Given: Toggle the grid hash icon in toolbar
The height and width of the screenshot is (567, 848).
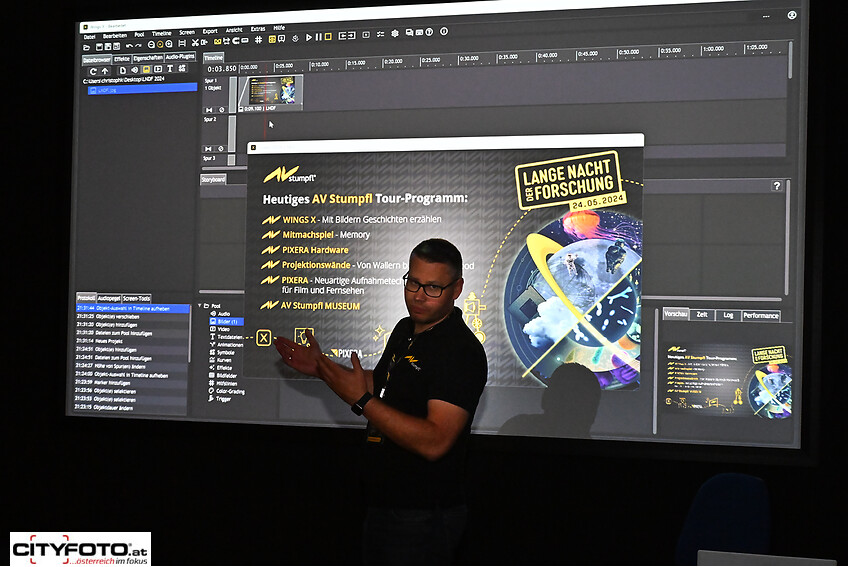Looking at the screenshot, I should 259,39.
